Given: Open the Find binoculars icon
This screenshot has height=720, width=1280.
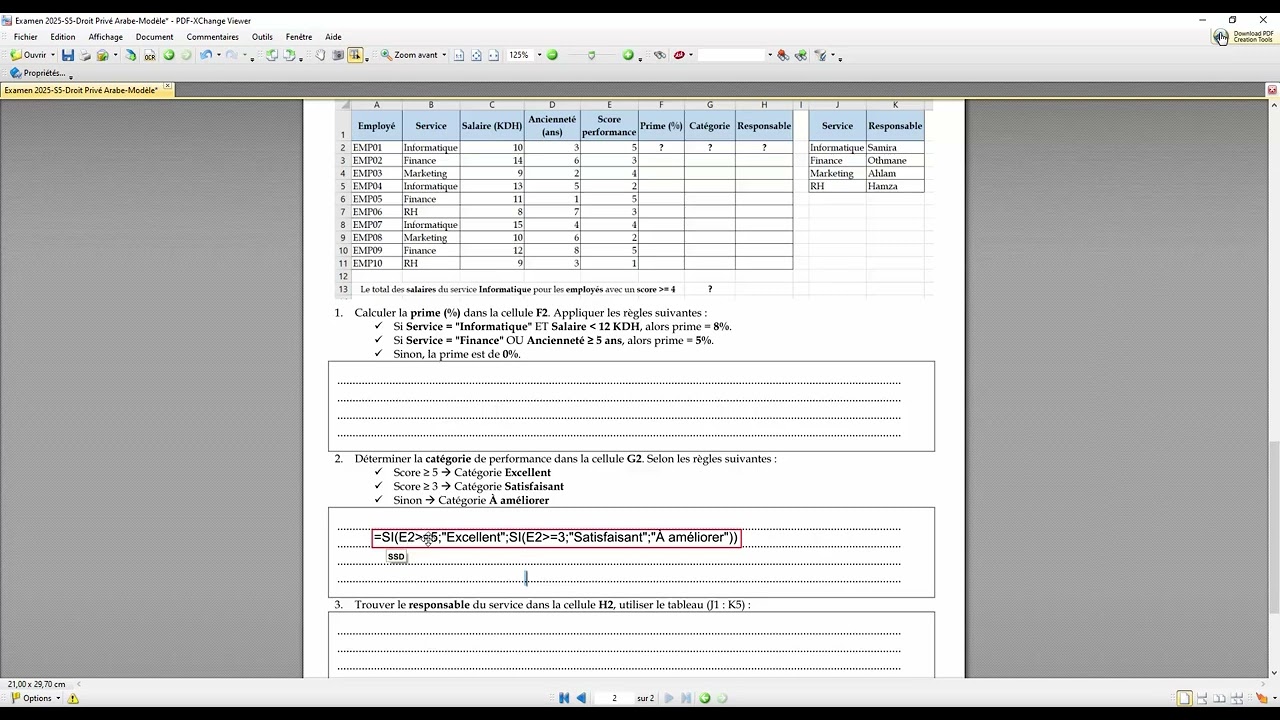Looking at the screenshot, I should (660, 55).
